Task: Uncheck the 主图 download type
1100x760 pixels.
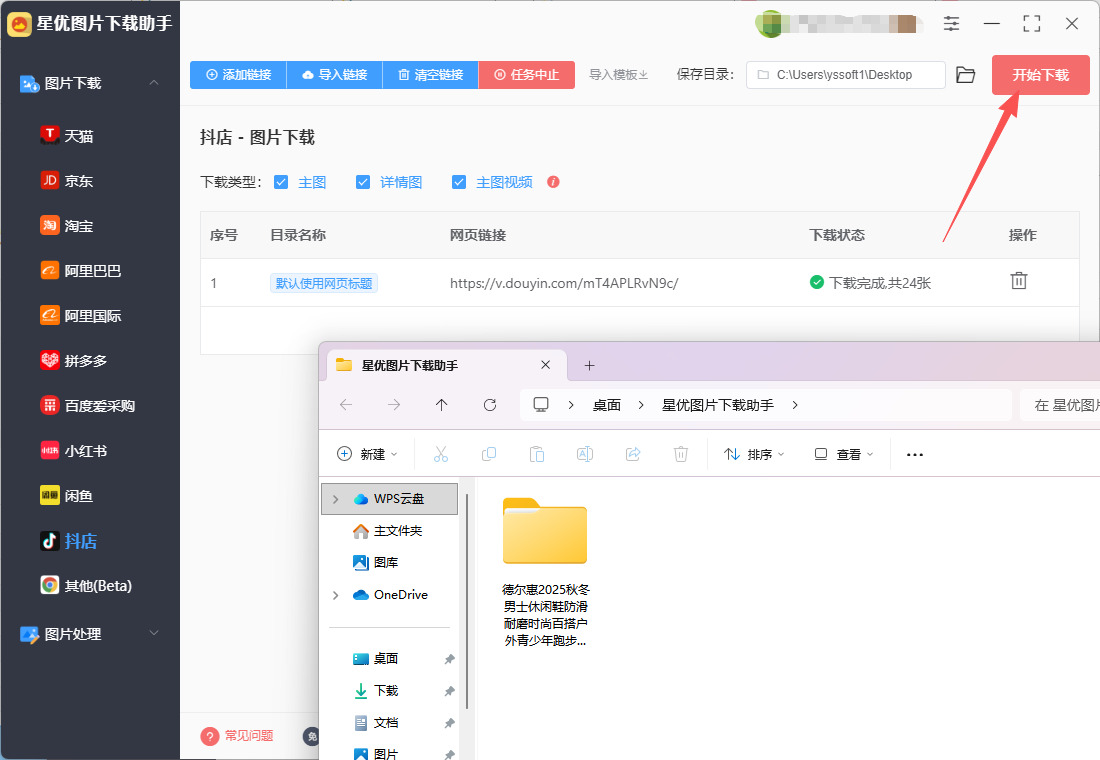Action: [x=281, y=182]
